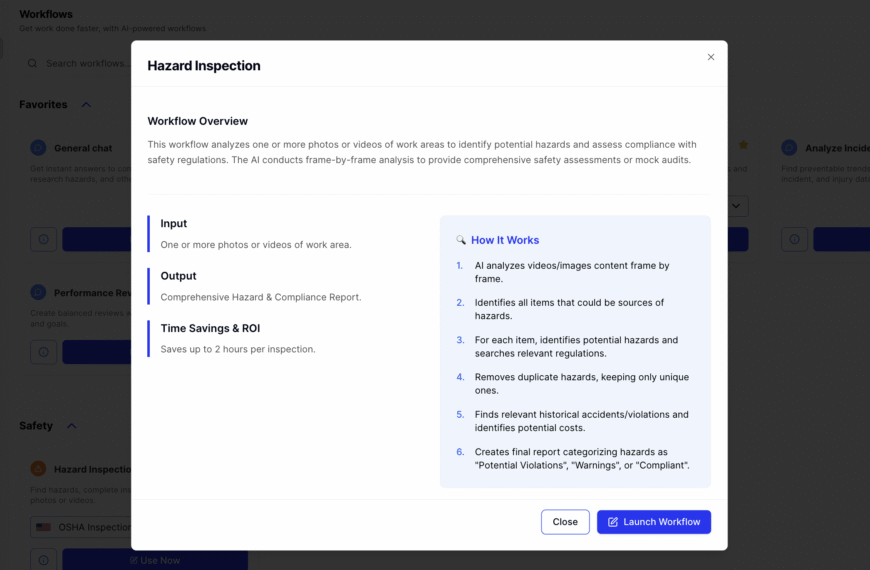Close the Hazard Inspection dialog with X
Viewport: 870px width, 570px height.
(x=711, y=57)
